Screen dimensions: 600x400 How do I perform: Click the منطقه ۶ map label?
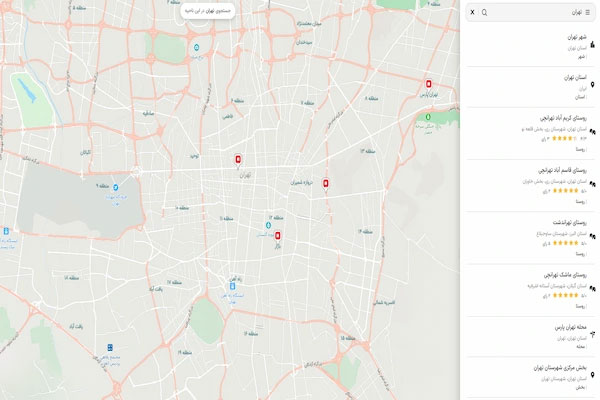pyautogui.click(x=237, y=101)
